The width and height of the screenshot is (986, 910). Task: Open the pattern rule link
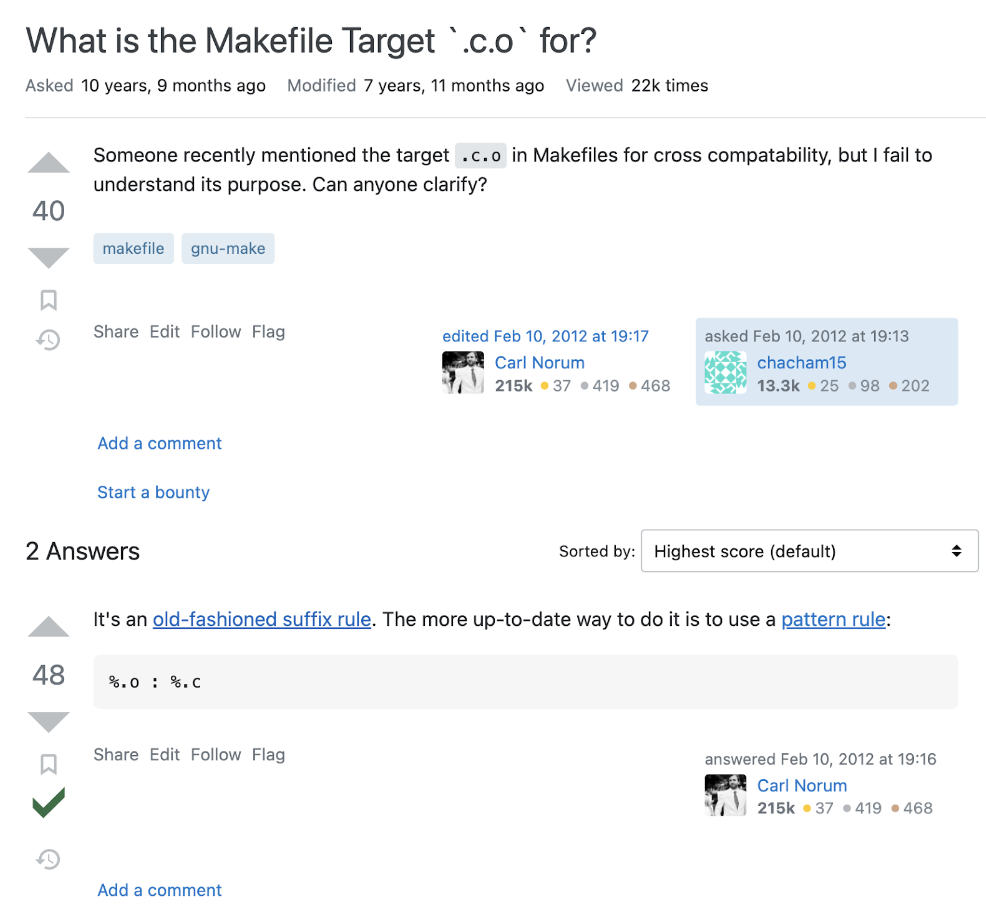coord(833,619)
